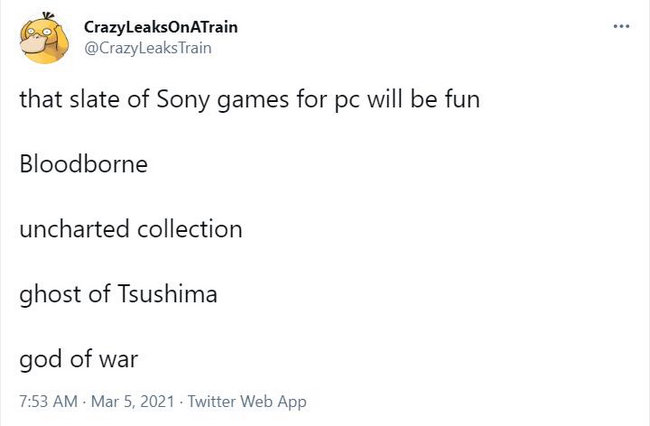Select the Mar 5, 2021 date link
Screen dimensions: 650x426
(x=133, y=402)
